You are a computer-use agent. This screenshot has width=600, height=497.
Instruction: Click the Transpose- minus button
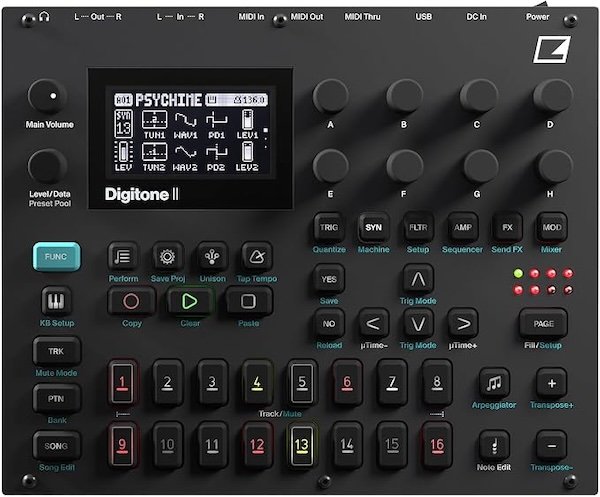[551, 446]
